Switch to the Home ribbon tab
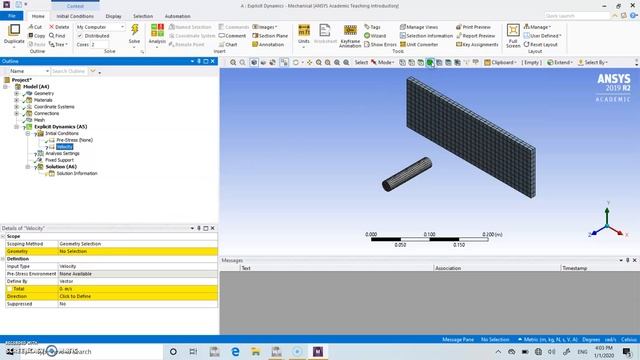This screenshot has height=360, width=640. (38, 16)
